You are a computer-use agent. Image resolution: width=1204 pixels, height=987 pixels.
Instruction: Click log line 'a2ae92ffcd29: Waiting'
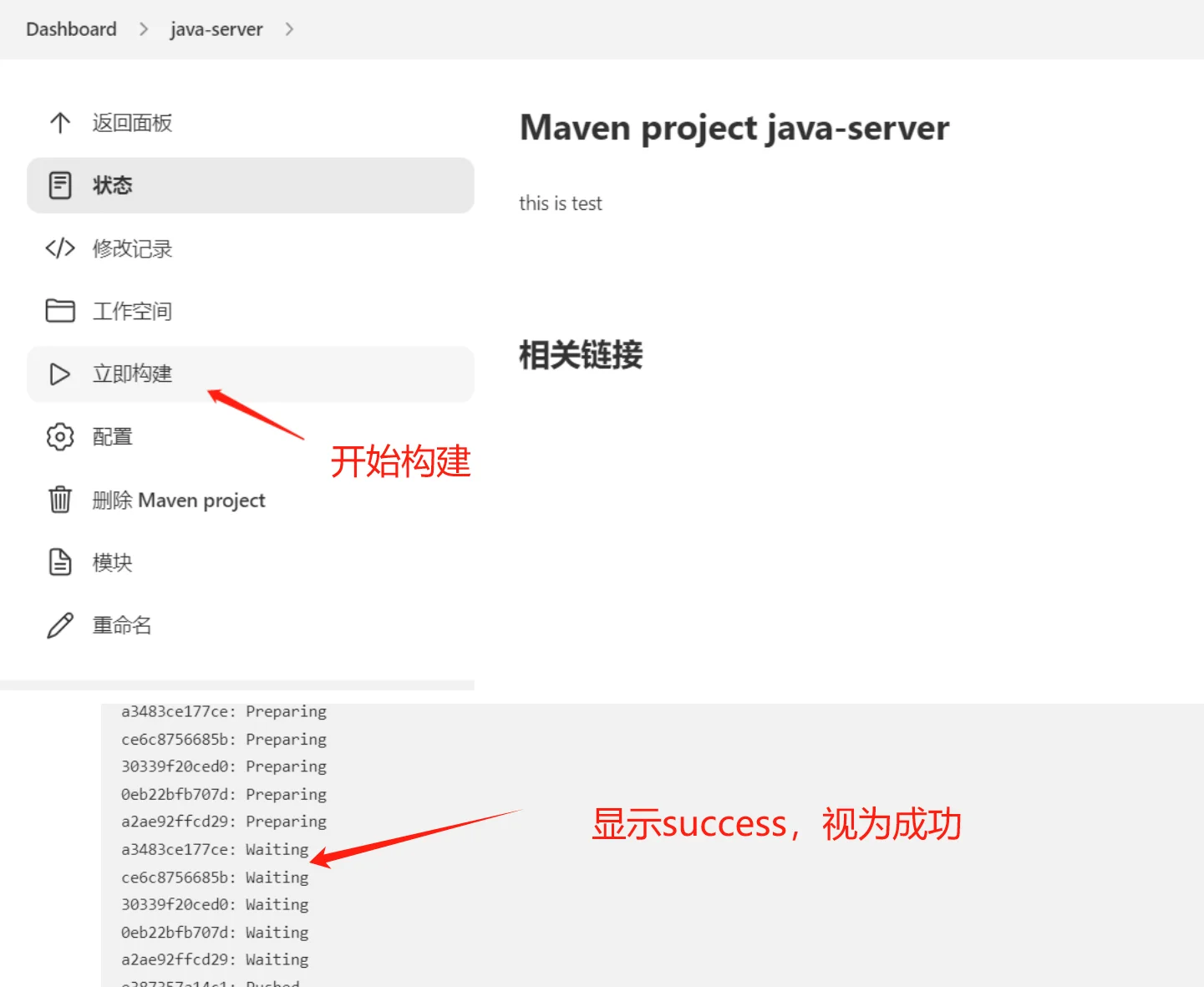coord(215,959)
